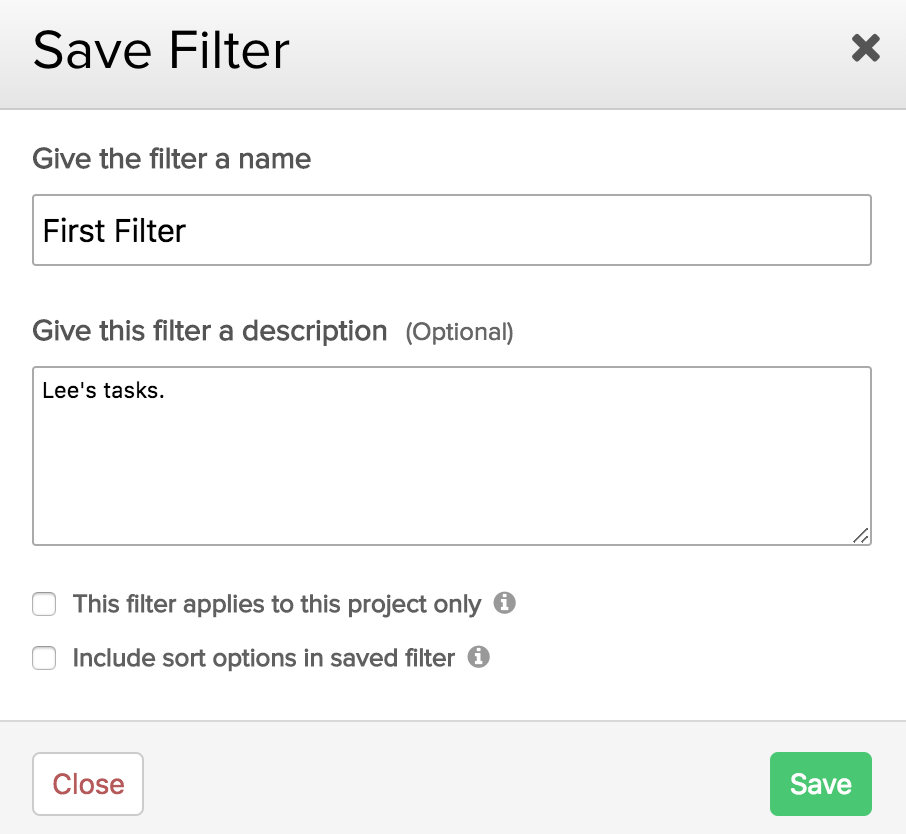906x834 pixels.
Task: Click the "This filter applies to this project only" label
Action: [276, 604]
